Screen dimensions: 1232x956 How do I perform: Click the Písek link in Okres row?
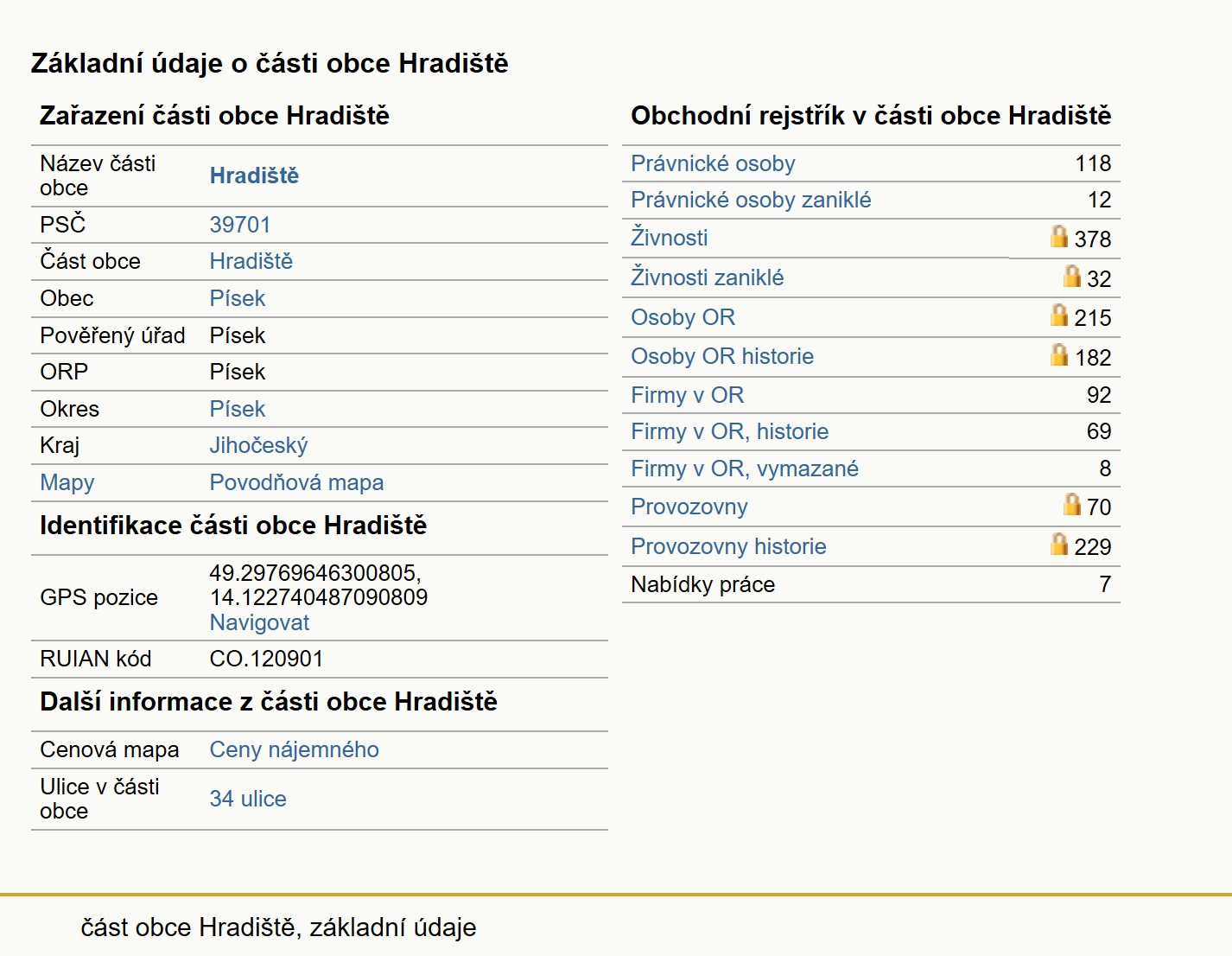click(238, 409)
